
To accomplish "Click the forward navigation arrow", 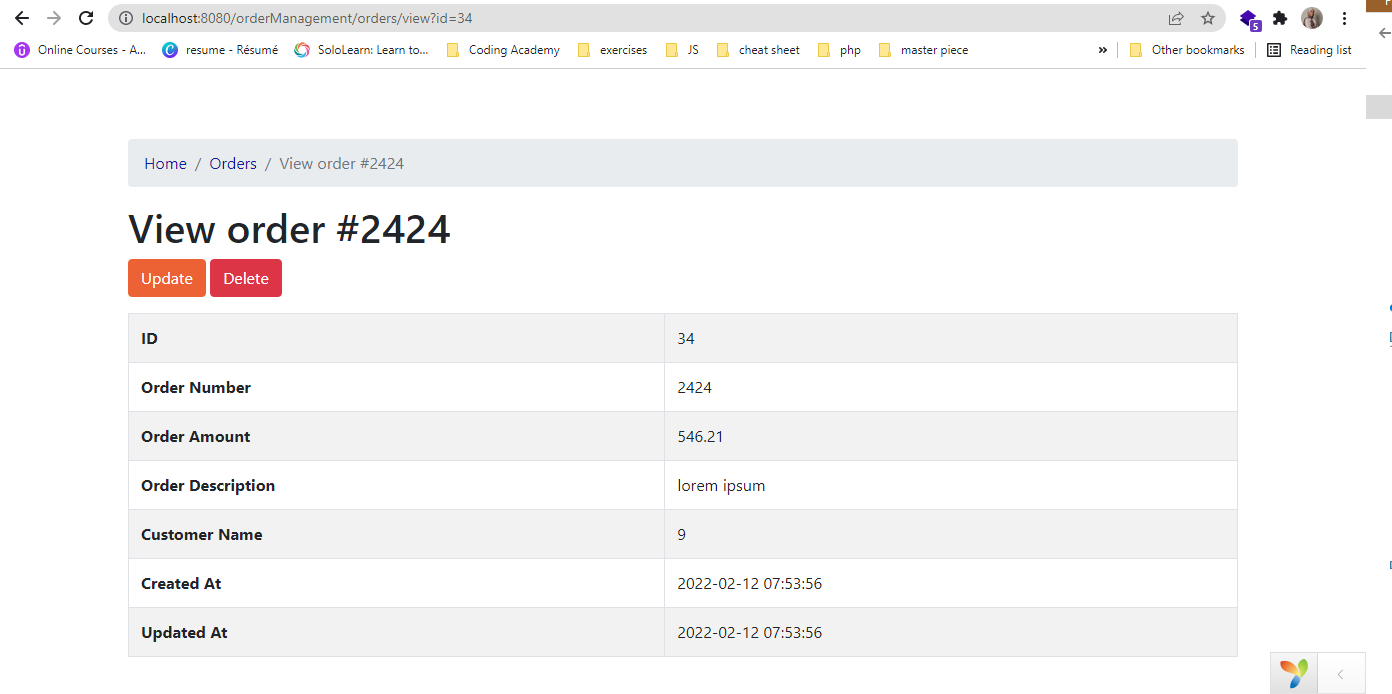I will 53,17.
